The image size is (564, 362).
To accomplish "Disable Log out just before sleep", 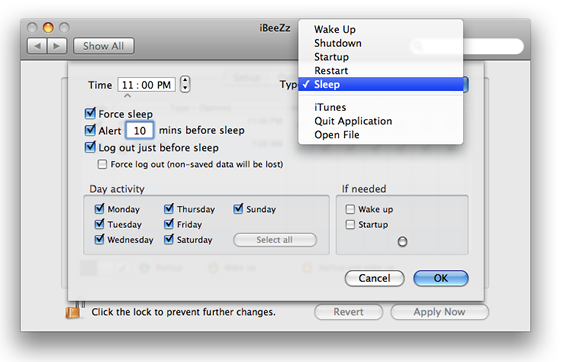I will [x=90, y=147].
